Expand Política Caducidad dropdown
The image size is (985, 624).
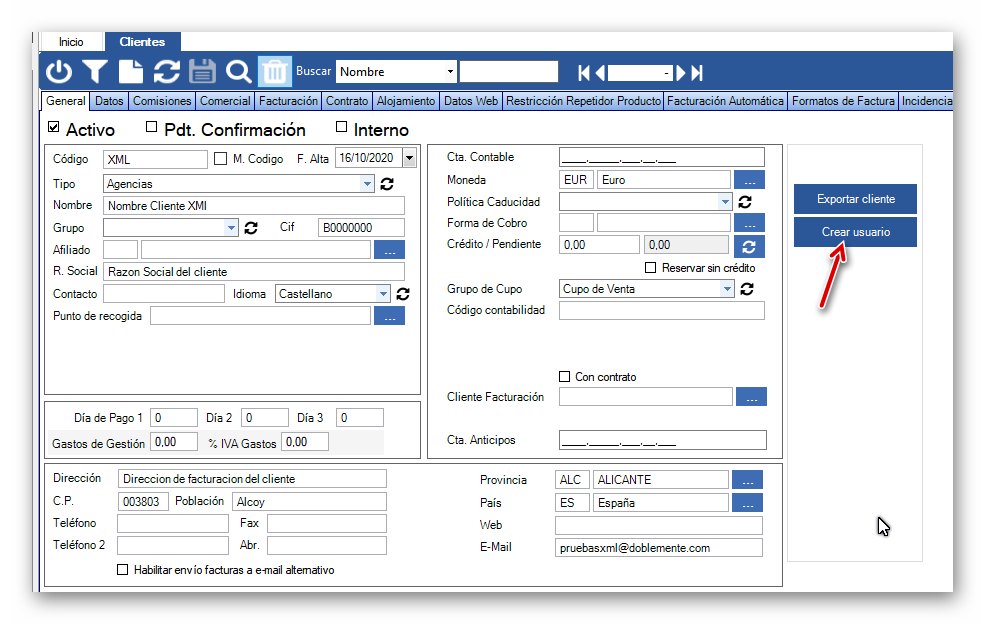click(x=725, y=202)
